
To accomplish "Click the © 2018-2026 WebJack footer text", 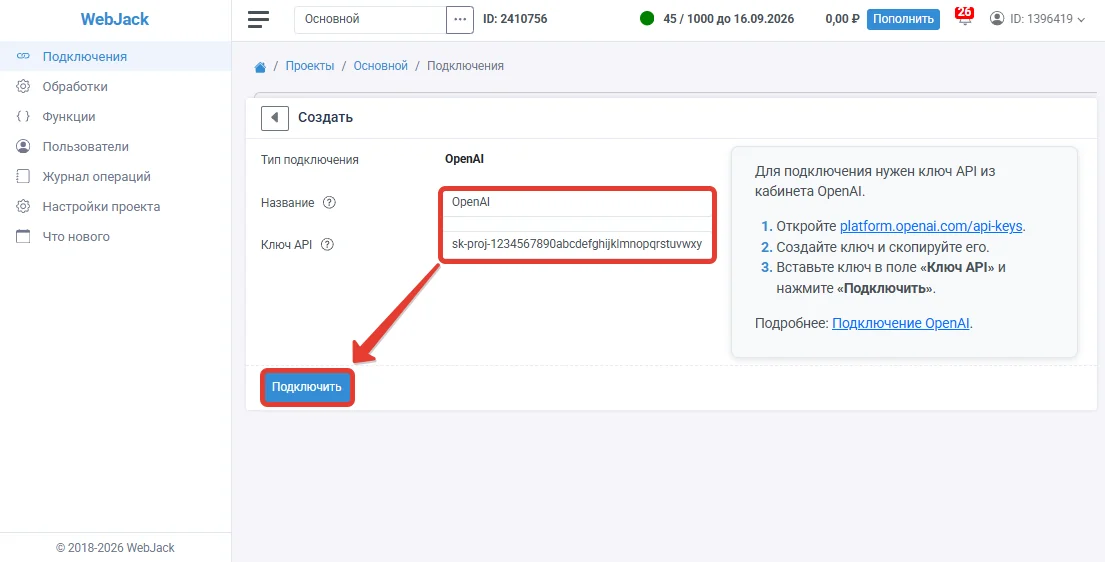I will tap(116, 547).
